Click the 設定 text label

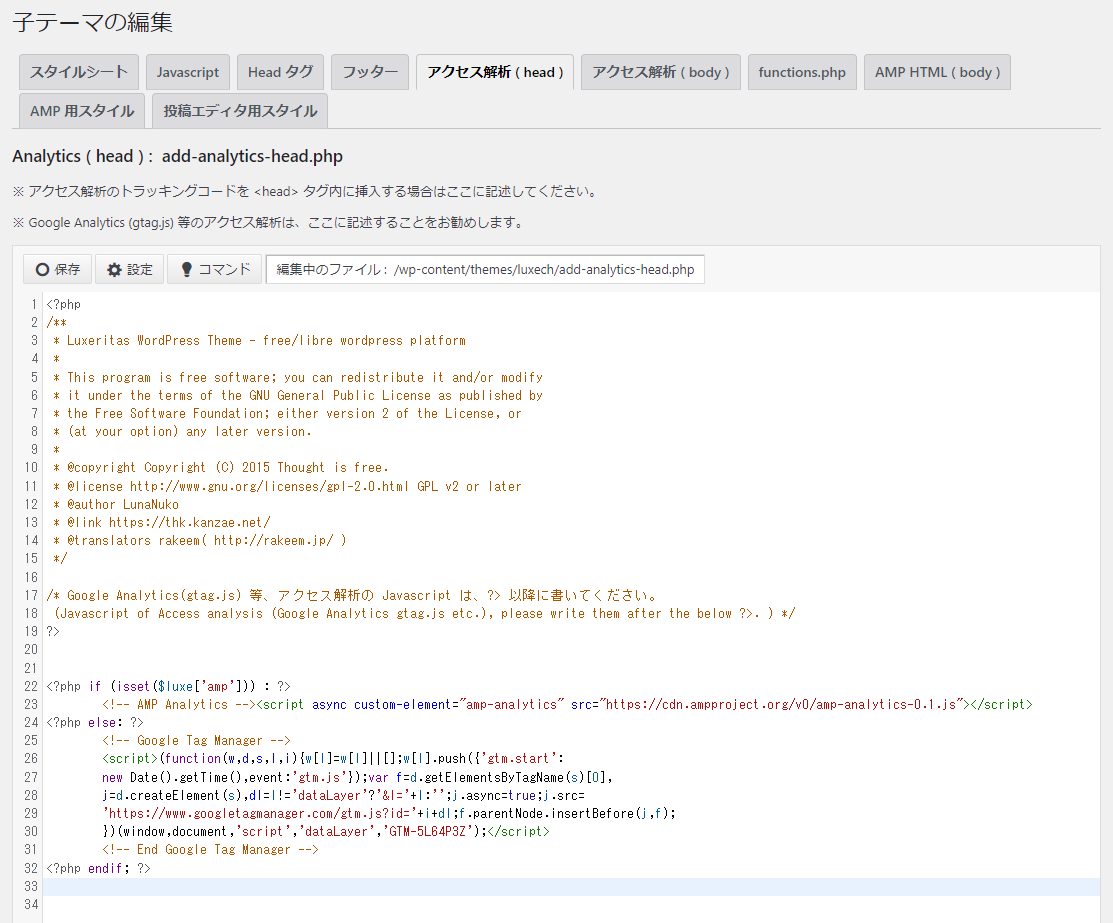pyautogui.click(x=140, y=270)
